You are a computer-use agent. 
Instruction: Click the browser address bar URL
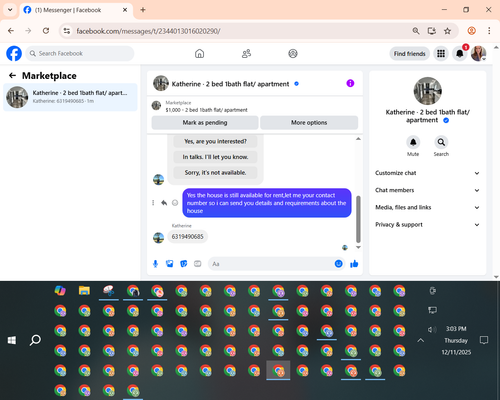click(x=148, y=31)
